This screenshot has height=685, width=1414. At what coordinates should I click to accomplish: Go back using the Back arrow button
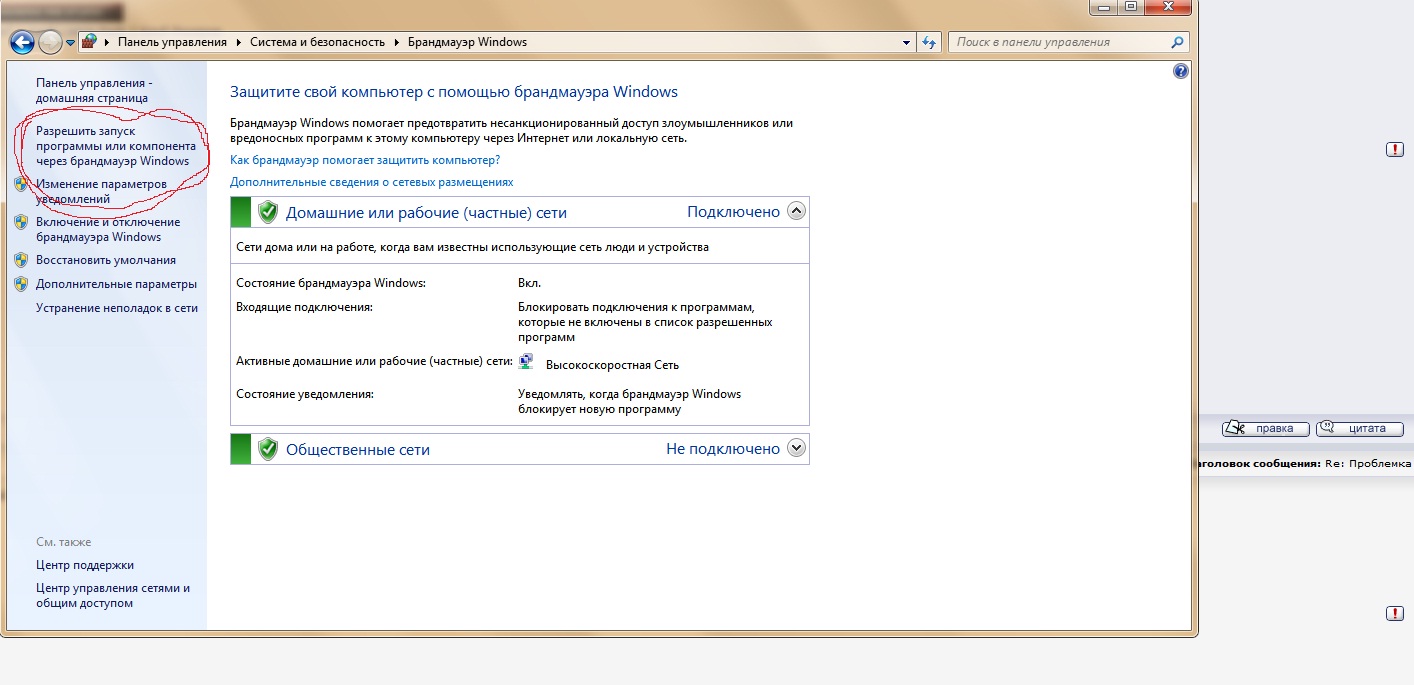[22, 43]
